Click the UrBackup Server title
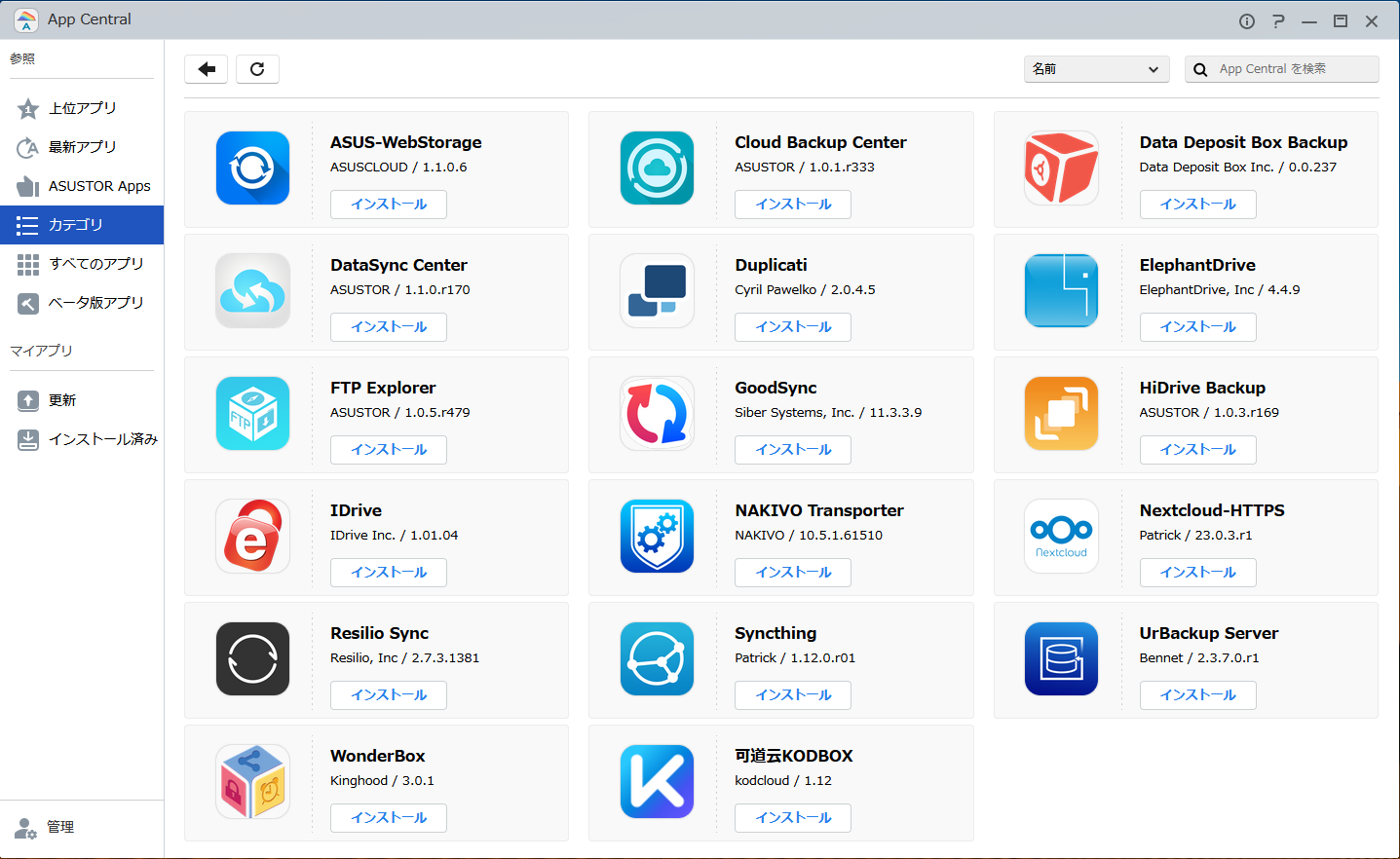 tap(1209, 633)
